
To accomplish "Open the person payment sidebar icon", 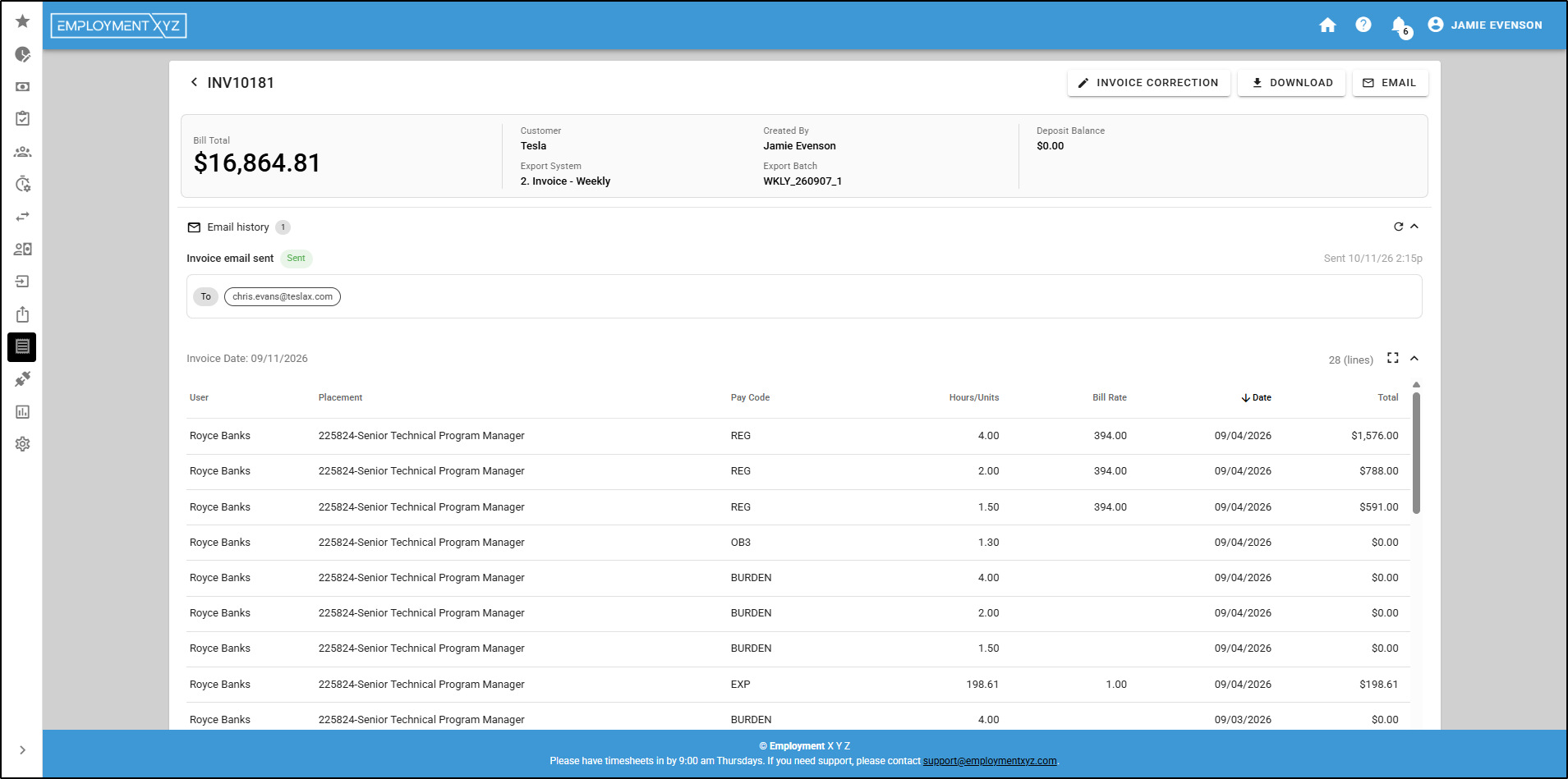I will point(22,249).
